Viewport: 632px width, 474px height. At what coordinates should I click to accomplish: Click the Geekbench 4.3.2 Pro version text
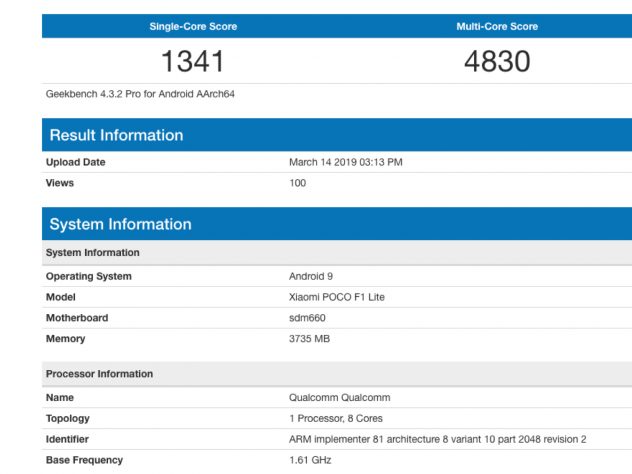tap(140, 94)
